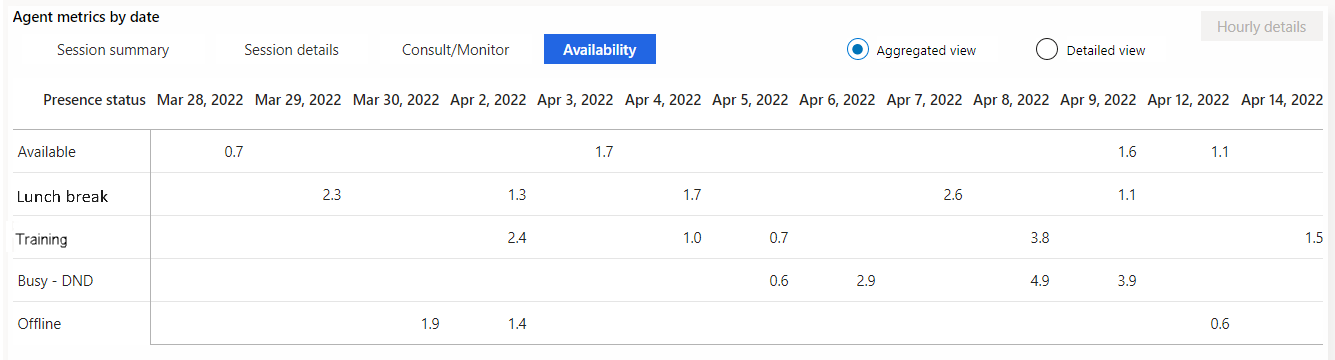Click the Presence status column header
This screenshot has width=1335, height=360.
point(95,100)
